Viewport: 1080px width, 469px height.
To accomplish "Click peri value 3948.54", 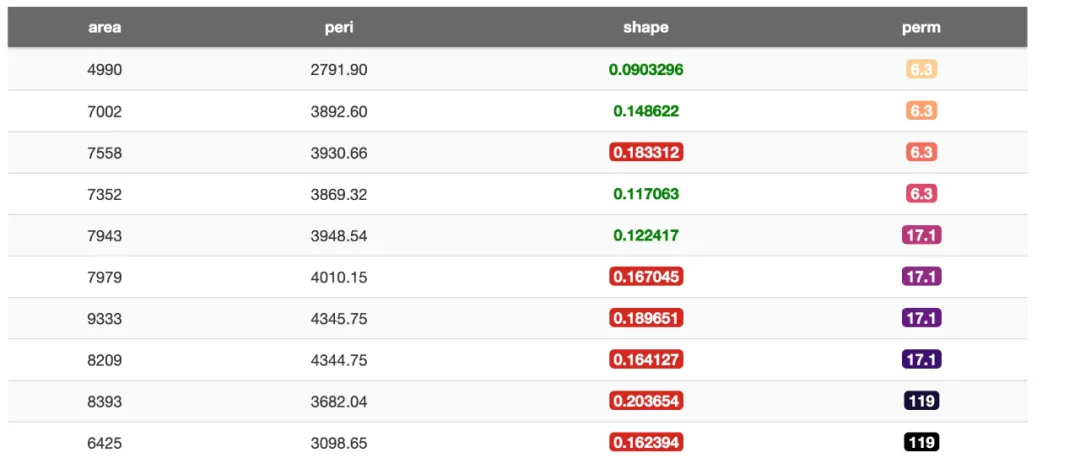I will [x=339, y=236].
